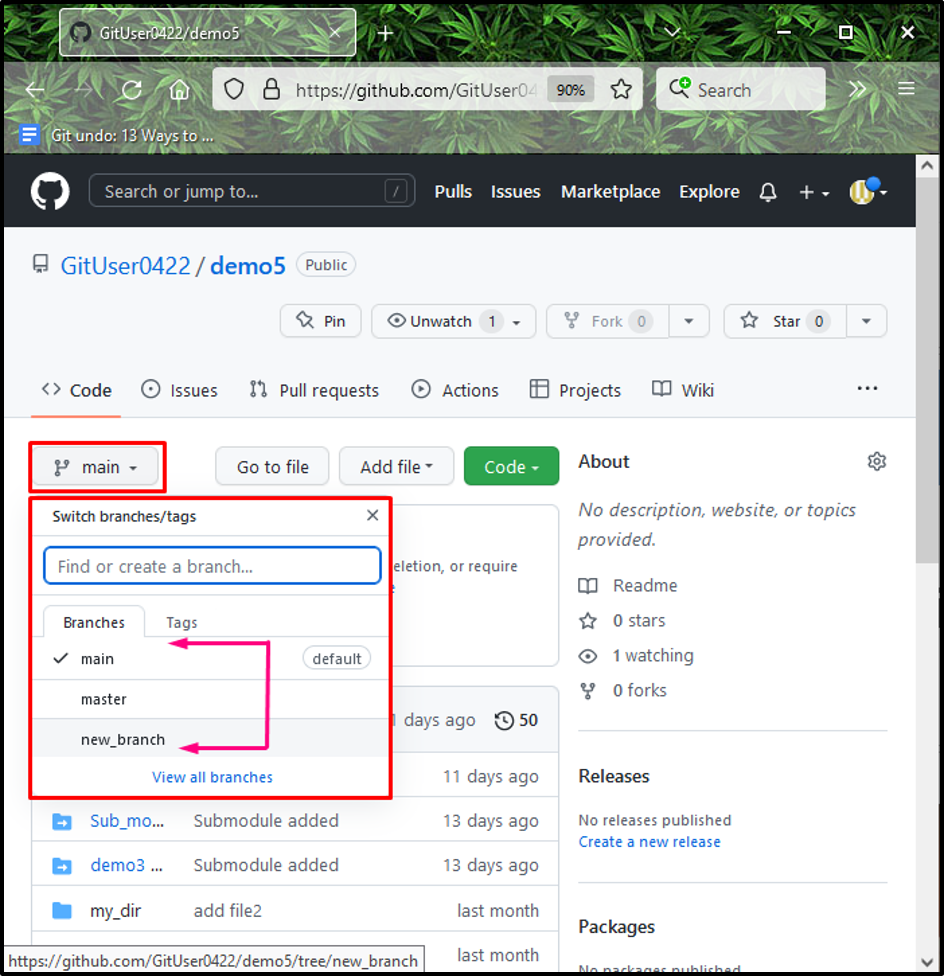The width and height of the screenshot is (944, 976).
Task: Click the Create a new release link
Action: click(x=649, y=841)
